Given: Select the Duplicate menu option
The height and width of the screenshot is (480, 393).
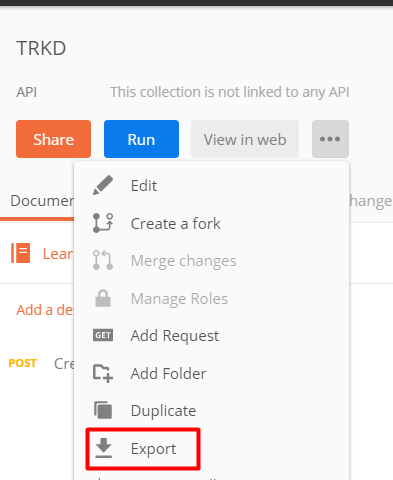Looking at the screenshot, I should pos(164,411).
